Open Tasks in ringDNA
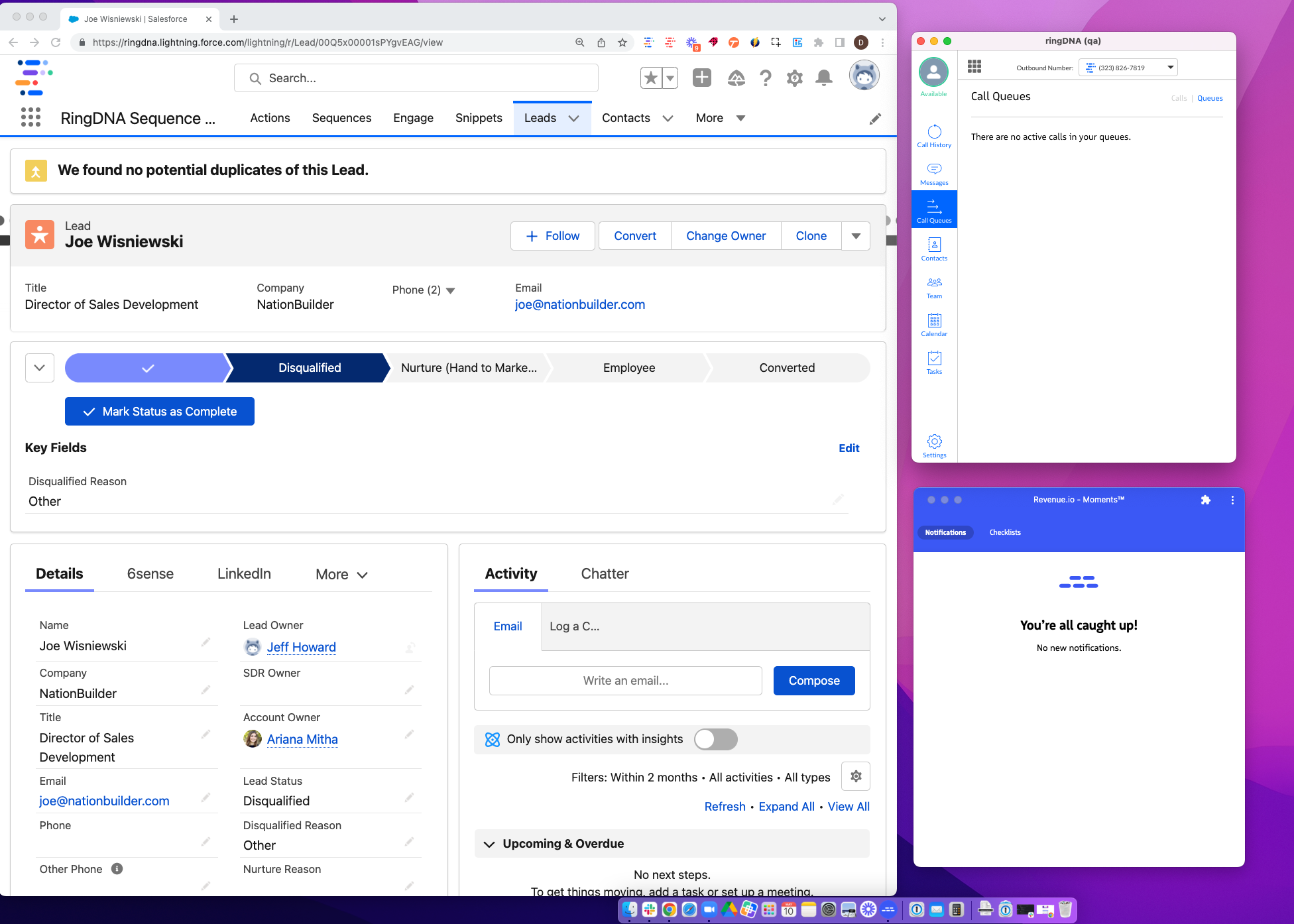The image size is (1294, 924). click(x=934, y=363)
